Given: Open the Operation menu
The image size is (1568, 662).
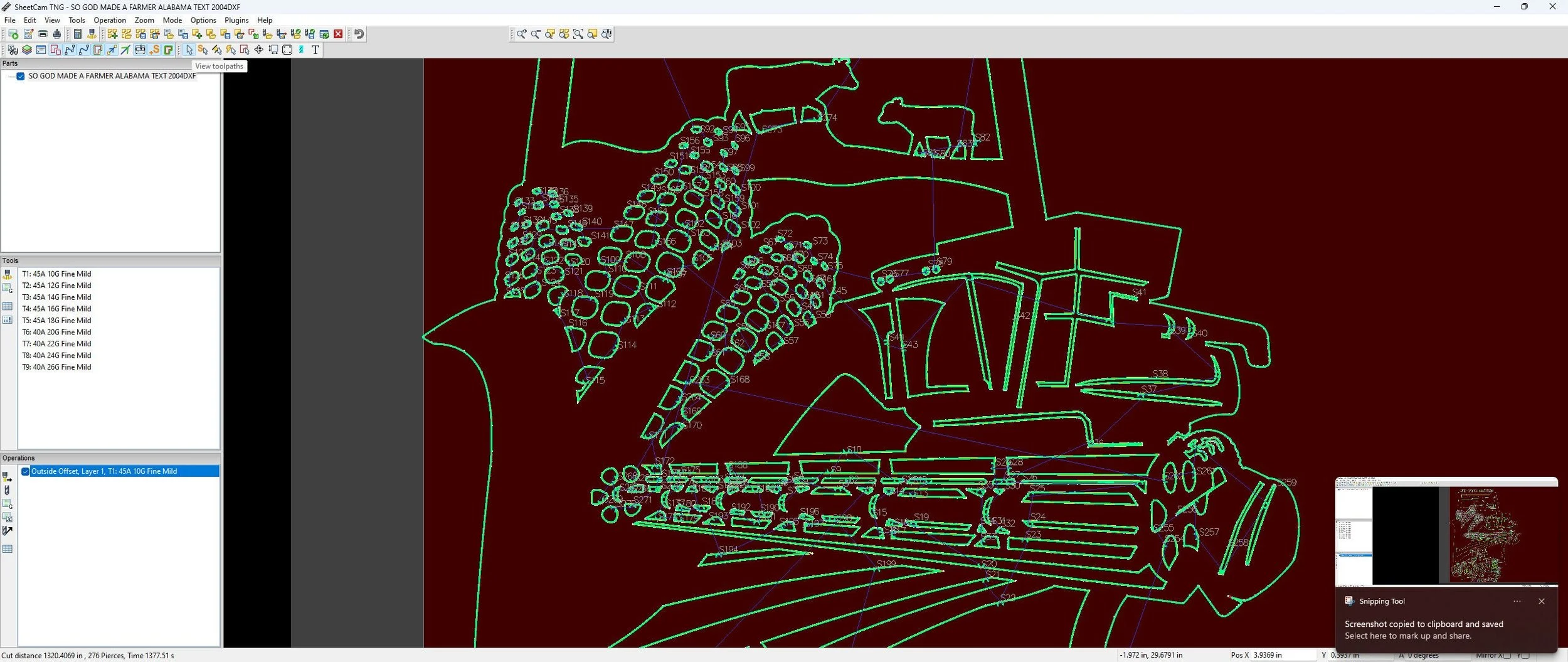Looking at the screenshot, I should pyautogui.click(x=110, y=20).
